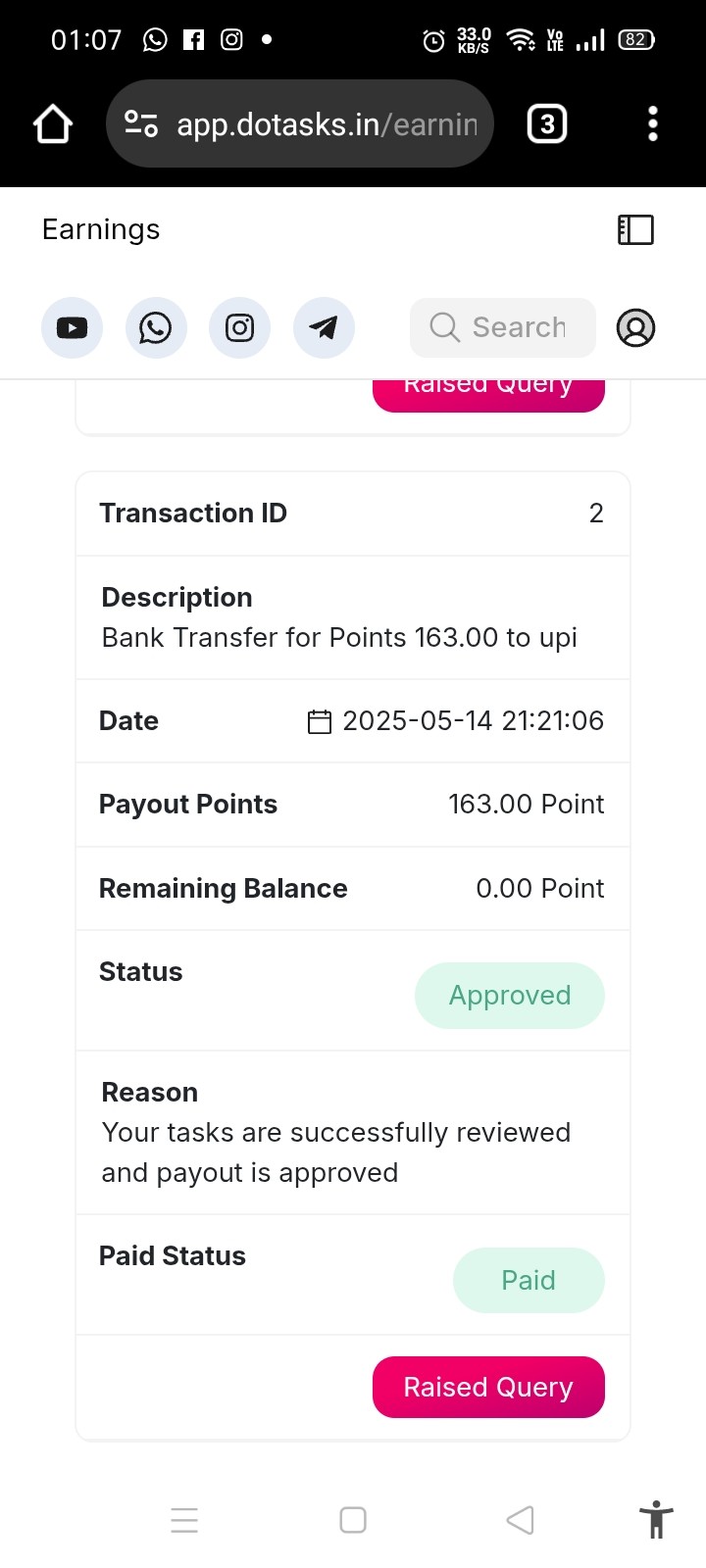Open the user profile avatar icon
This screenshot has width=706, height=1568.
(635, 327)
